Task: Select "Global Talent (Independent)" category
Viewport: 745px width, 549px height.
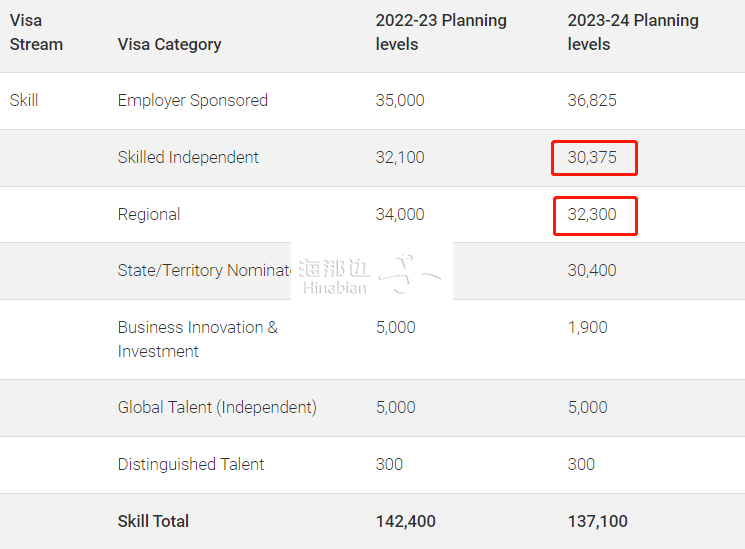Action: click(x=217, y=407)
